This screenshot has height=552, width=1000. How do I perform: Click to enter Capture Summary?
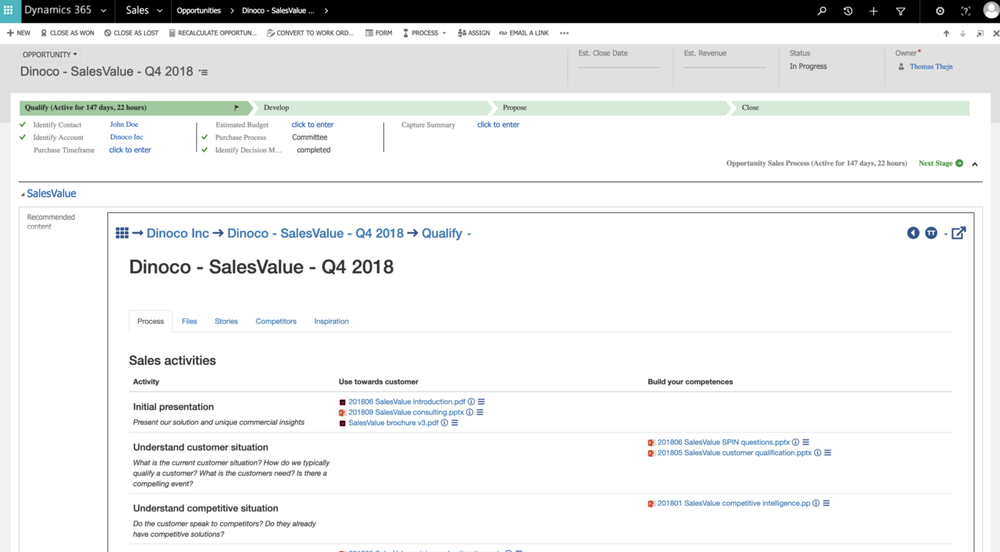tap(498, 124)
